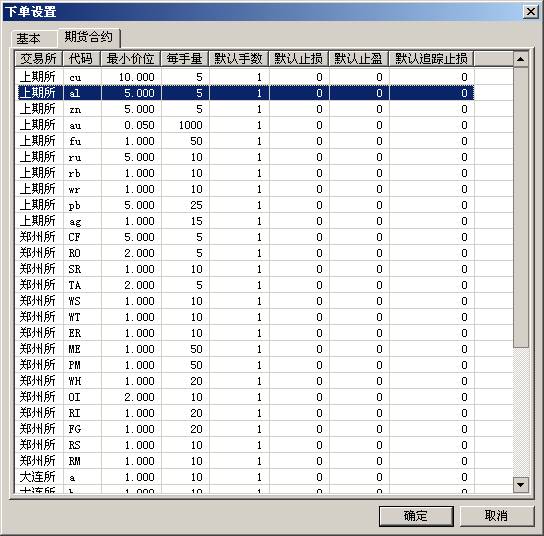544x536 pixels.
Task: Select the 大连所 a contract row
Action: (x=246, y=477)
